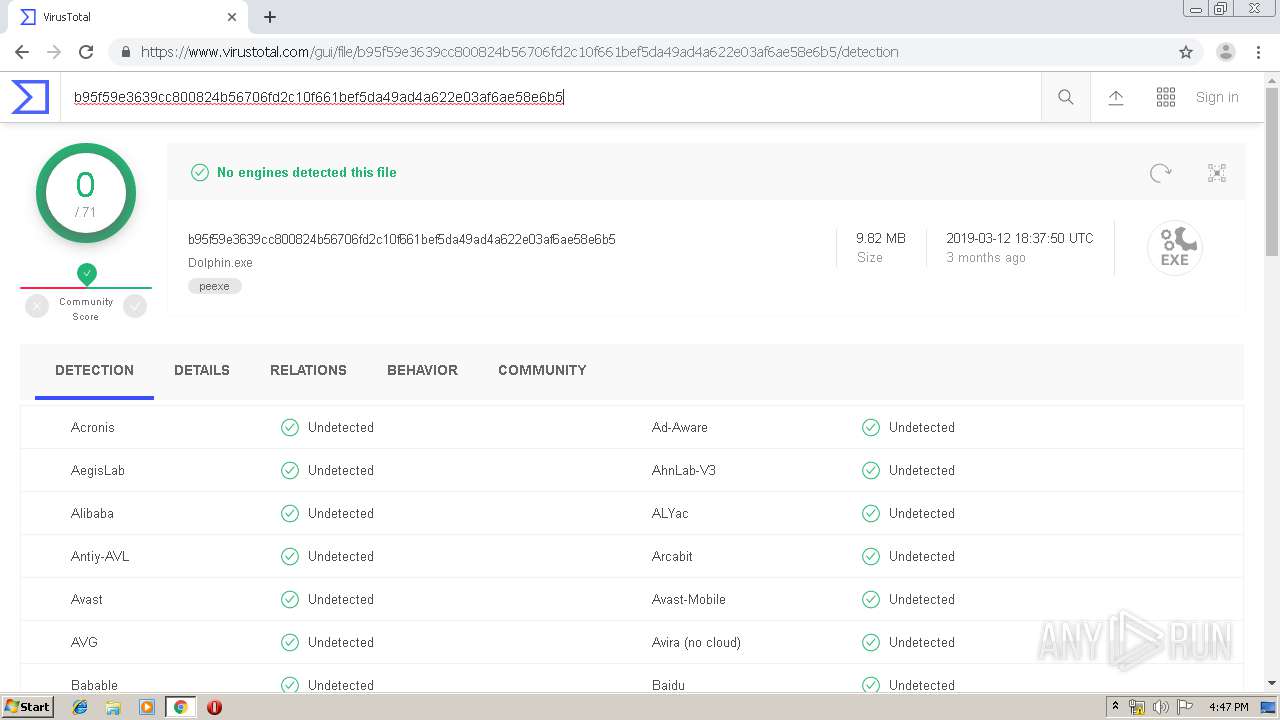Switch to the COMMUNITY tab

tap(542, 370)
